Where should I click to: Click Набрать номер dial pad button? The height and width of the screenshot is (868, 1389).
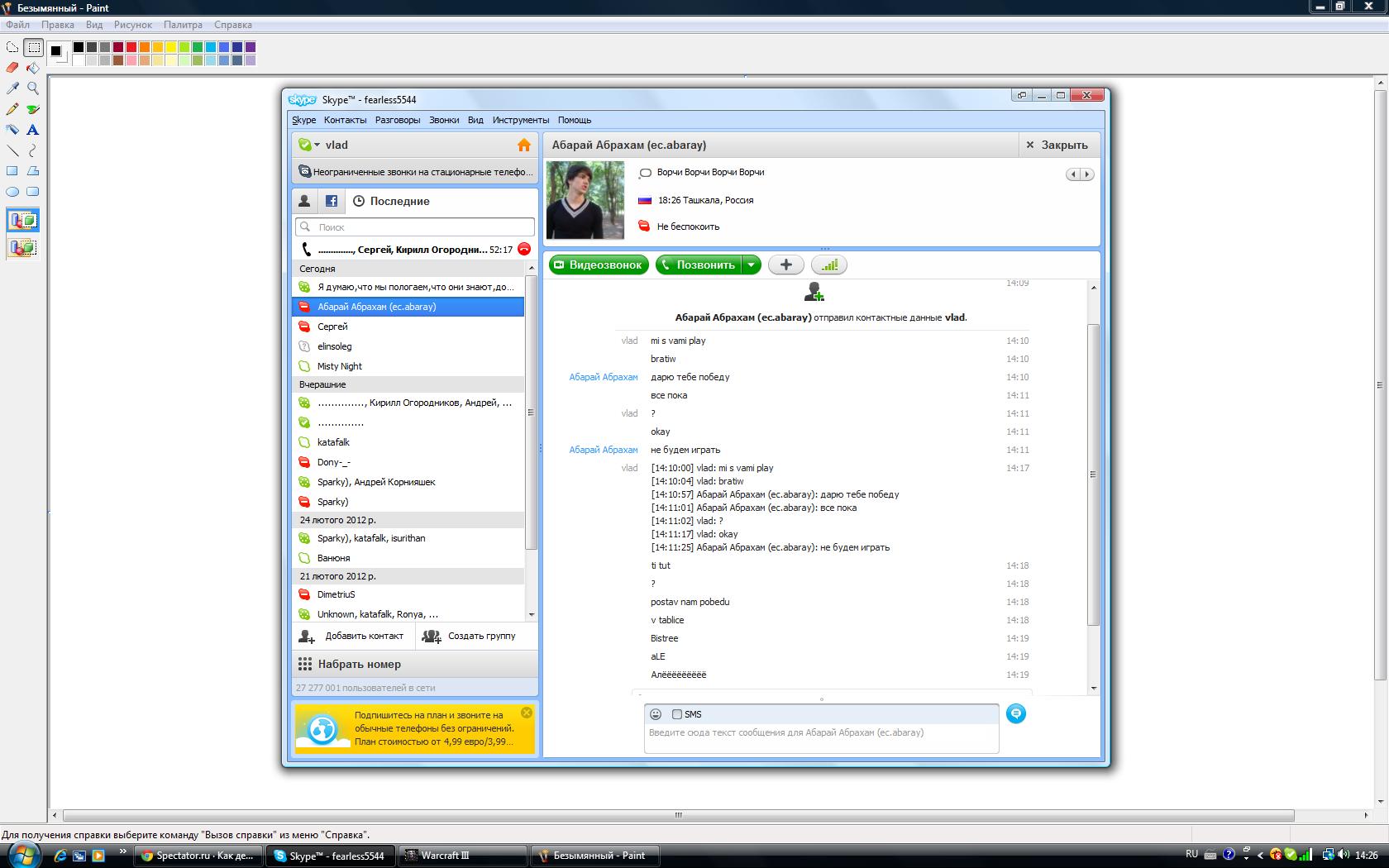(x=415, y=664)
